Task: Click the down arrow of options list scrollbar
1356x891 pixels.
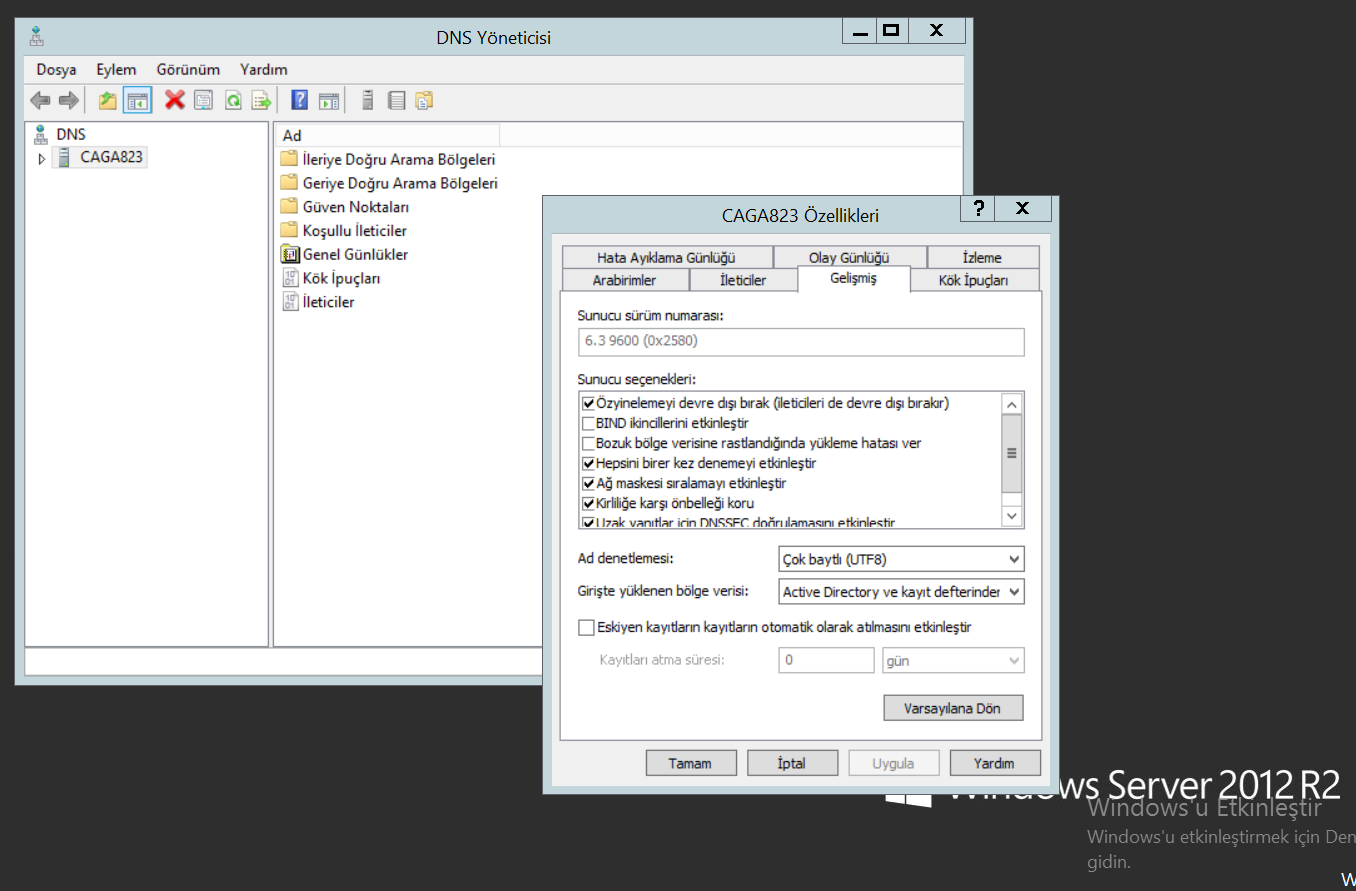Action: pyautogui.click(x=1012, y=516)
